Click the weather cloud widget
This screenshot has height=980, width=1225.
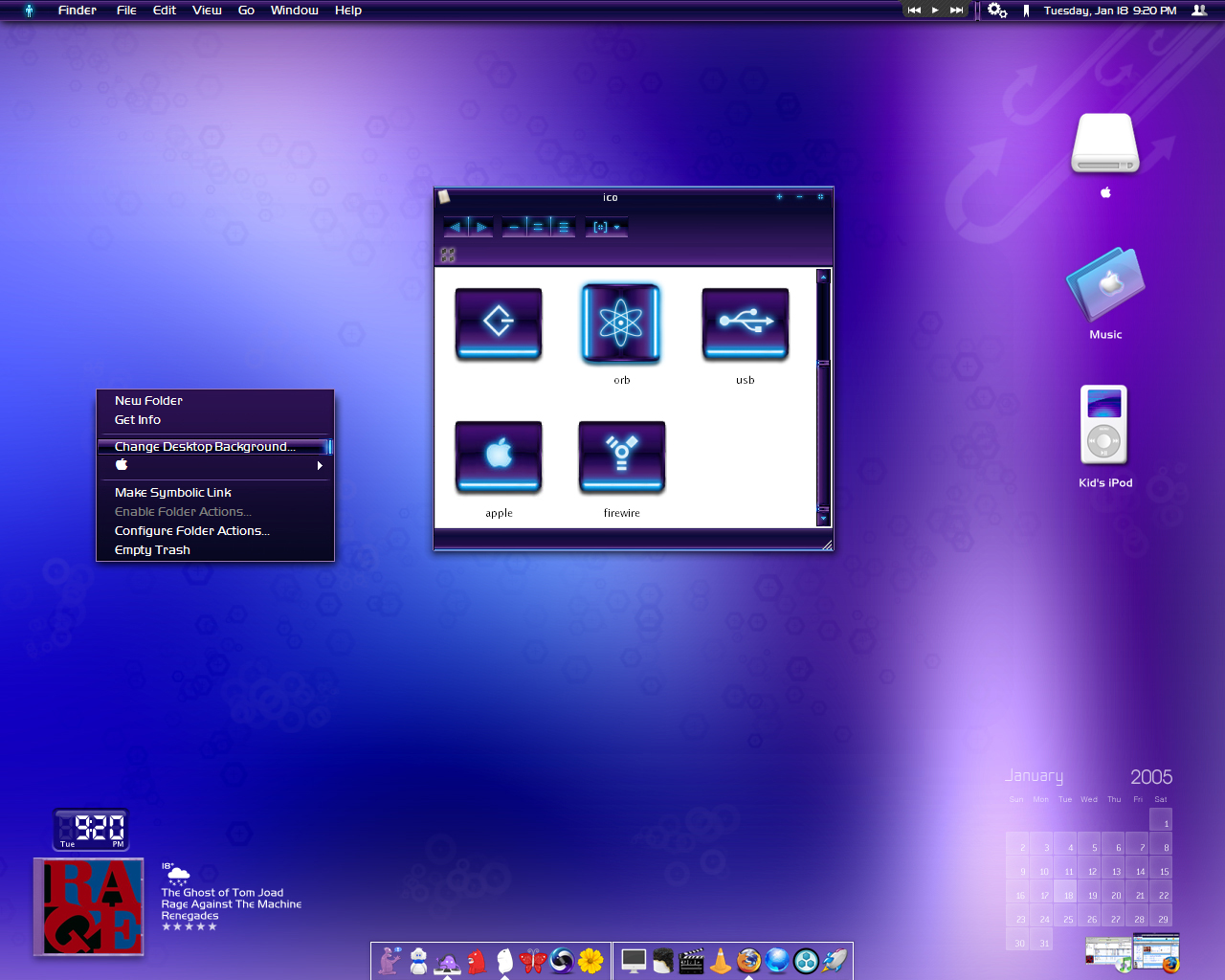tap(178, 875)
